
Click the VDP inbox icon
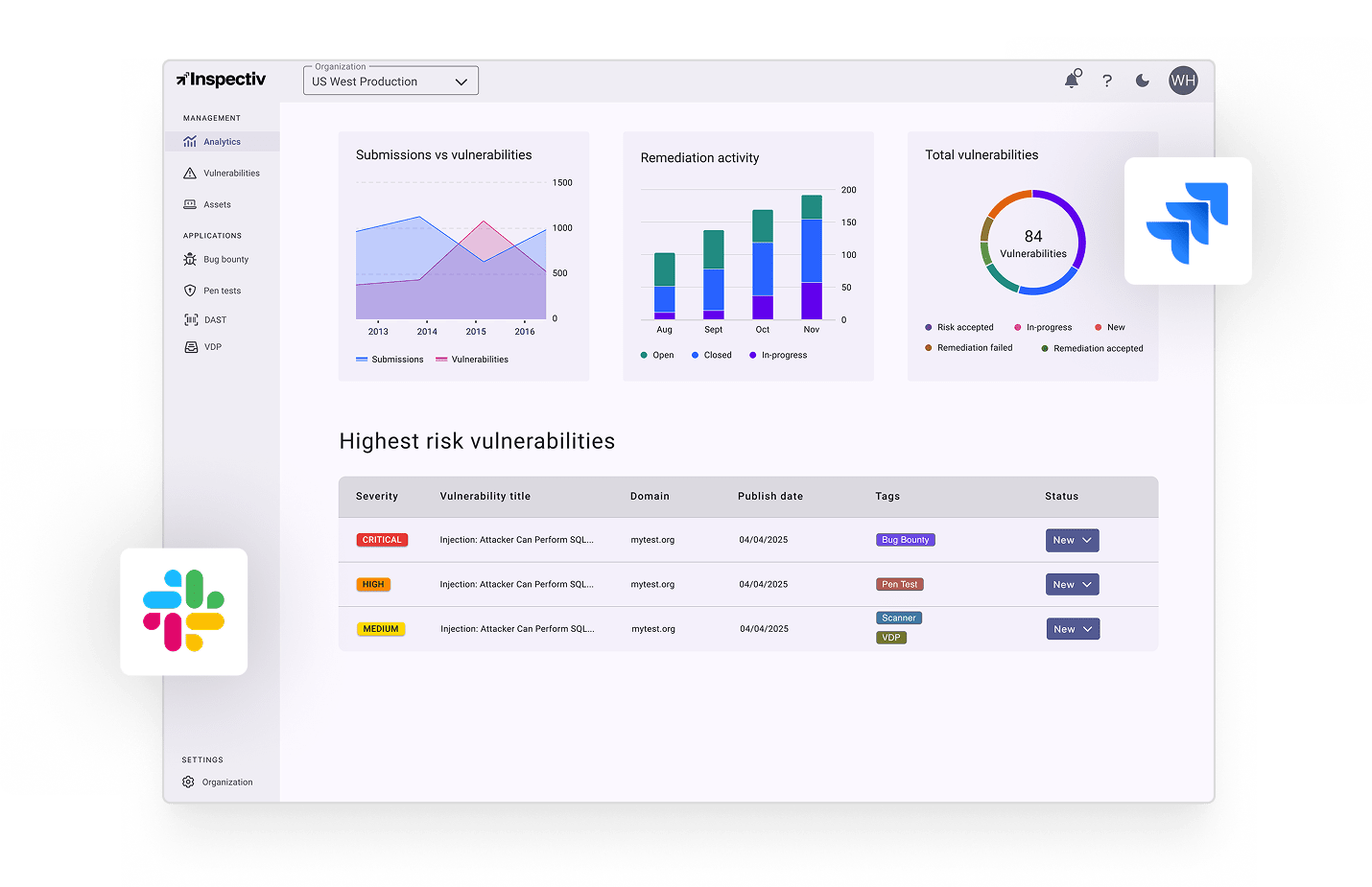(191, 347)
